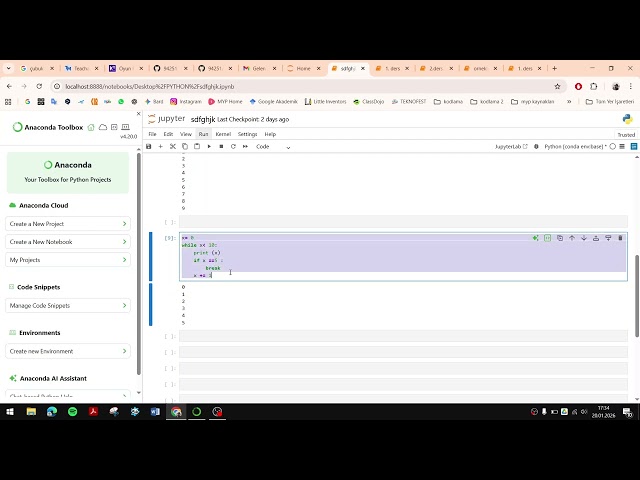This screenshot has height=480, width=640.
Task: Open a new browser tab
Action: pyautogui.click(x=554, y=69)
